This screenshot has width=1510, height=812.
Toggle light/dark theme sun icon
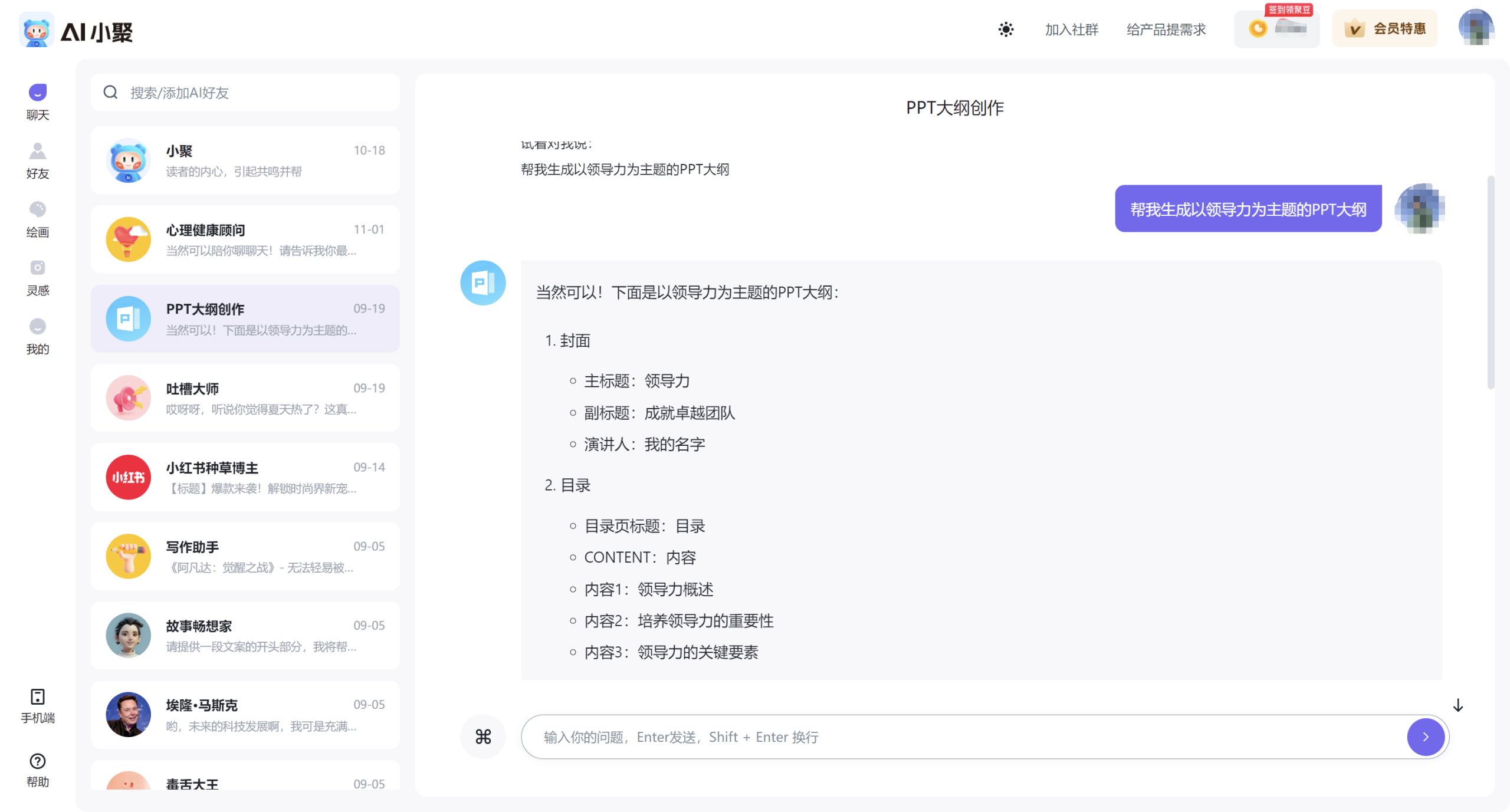(x=1006, y=29)
